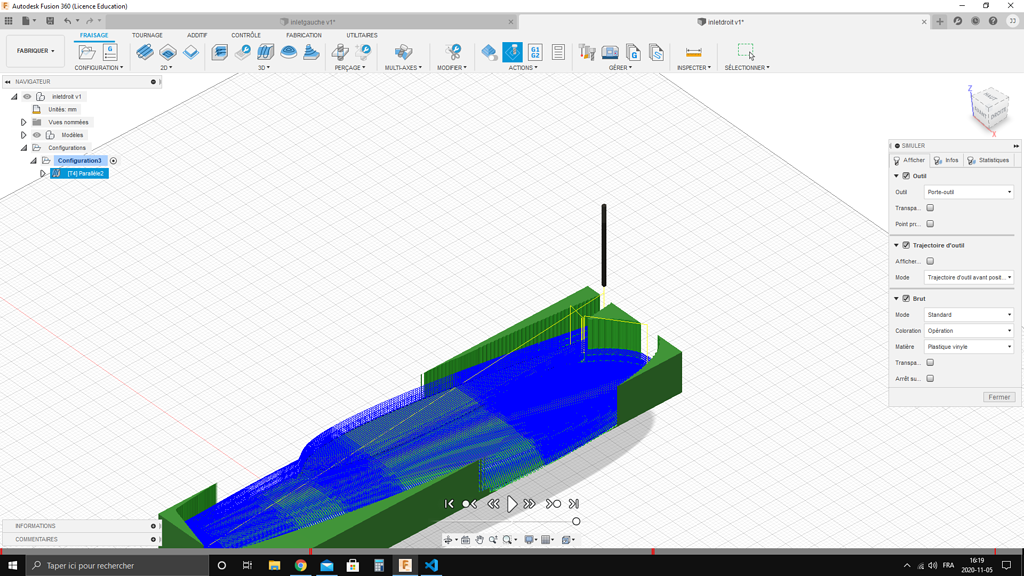Uncheck the Brut section checkbox
Image resolution: width=1024 pixels, height=576 pixels.
point(907,298)
